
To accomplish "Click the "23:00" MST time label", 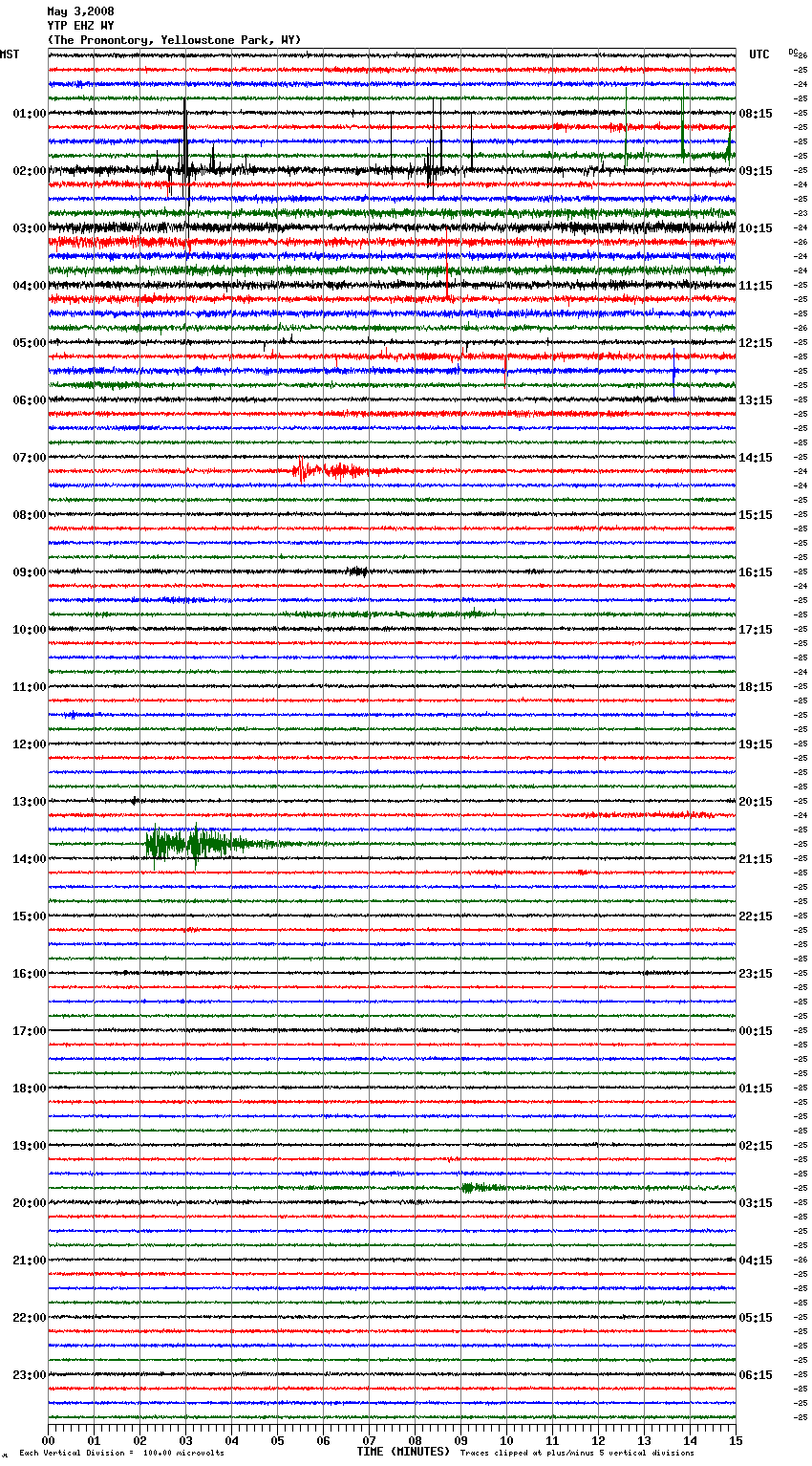I will [x=30, y=1375].
